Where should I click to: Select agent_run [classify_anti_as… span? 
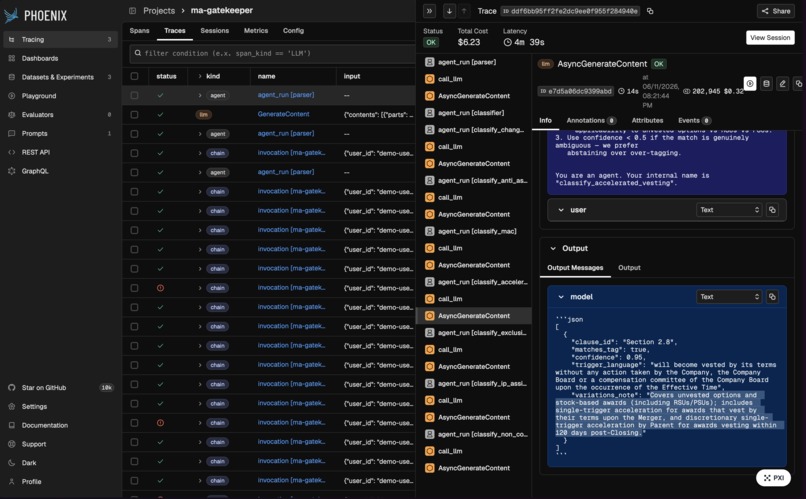pos(473,180)
